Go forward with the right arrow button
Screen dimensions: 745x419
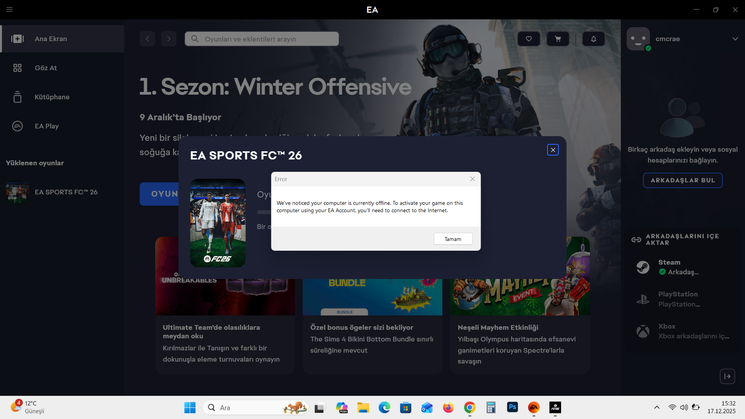pyautogui.click(x=168, y=39)
